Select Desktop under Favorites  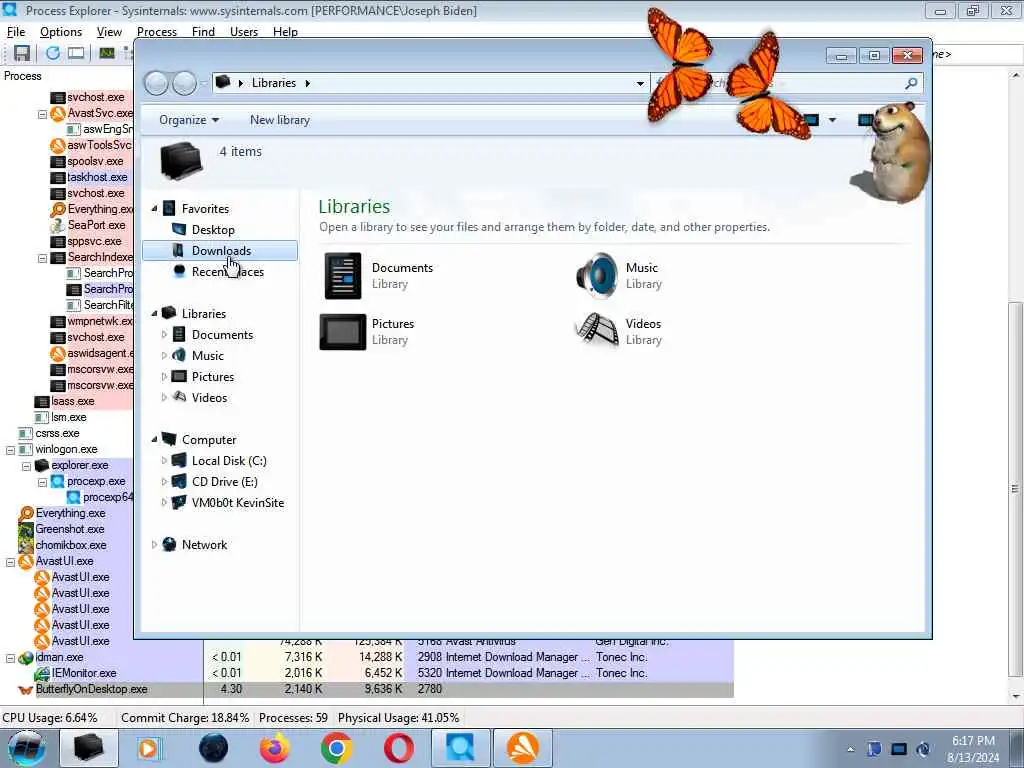[x=213, y=230]
